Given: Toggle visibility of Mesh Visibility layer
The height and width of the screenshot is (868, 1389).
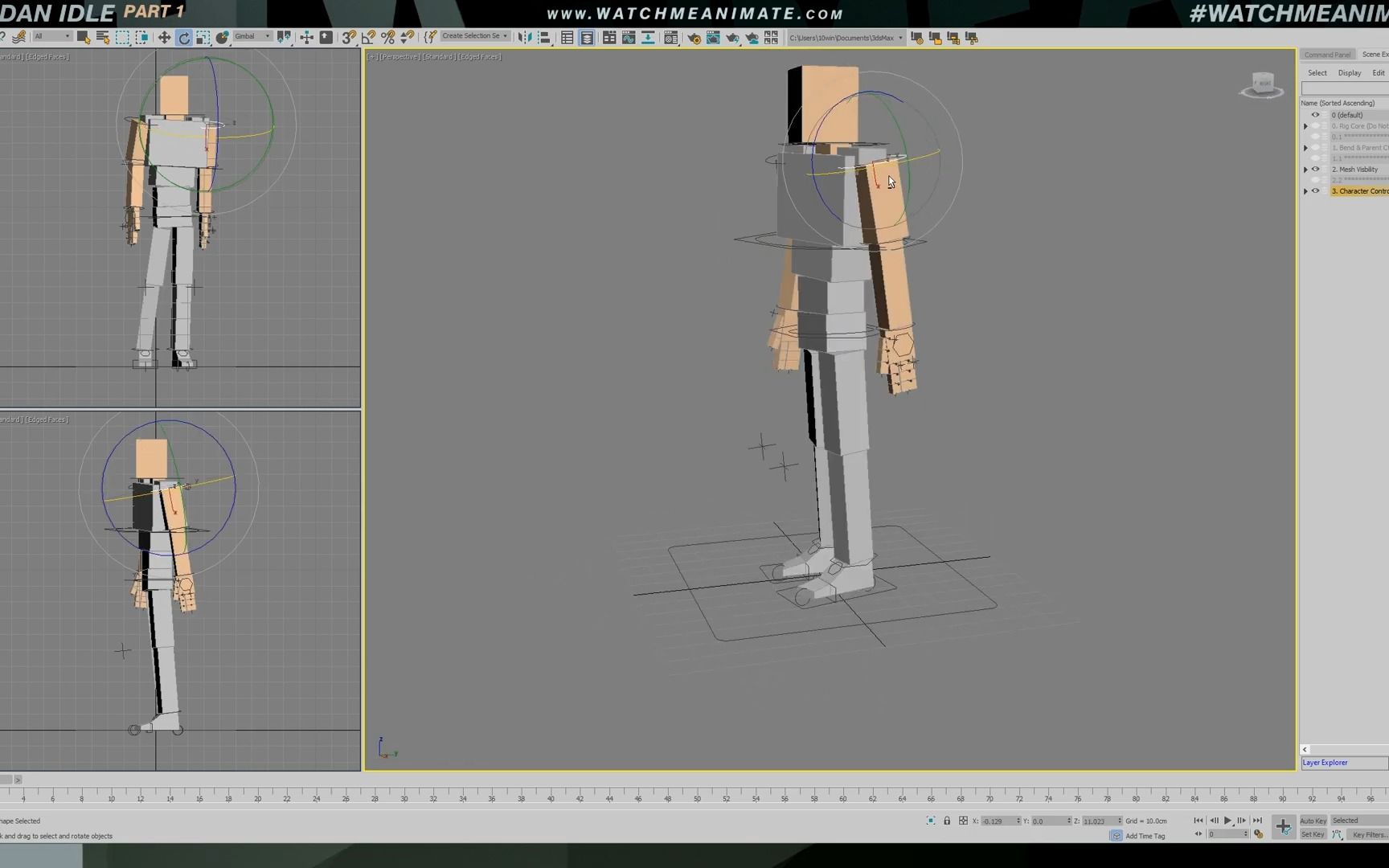Looking at the screenshot, I should (x=1316, y=170).
